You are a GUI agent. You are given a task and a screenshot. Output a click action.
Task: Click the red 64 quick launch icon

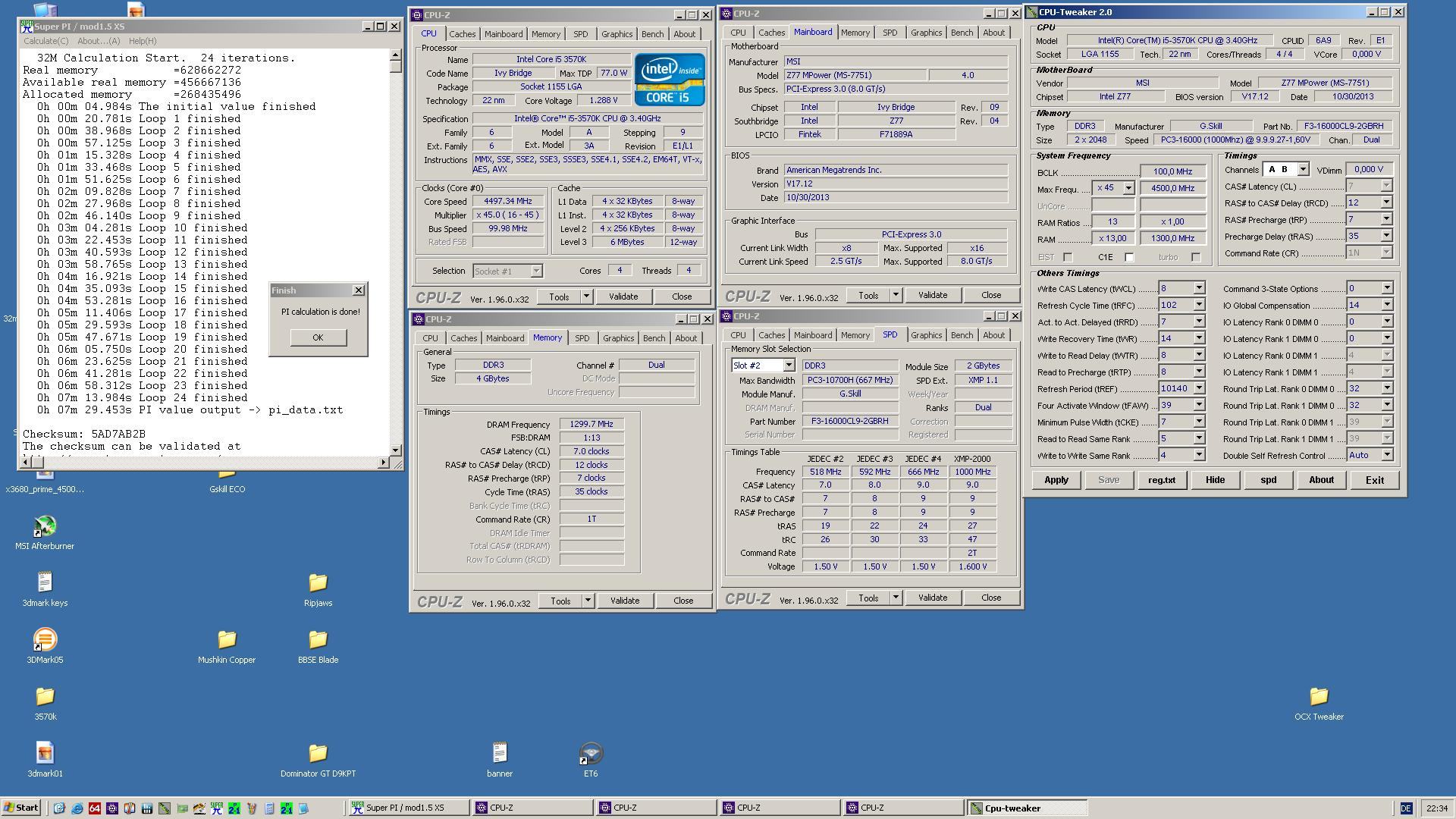click(x=95, y=808)
